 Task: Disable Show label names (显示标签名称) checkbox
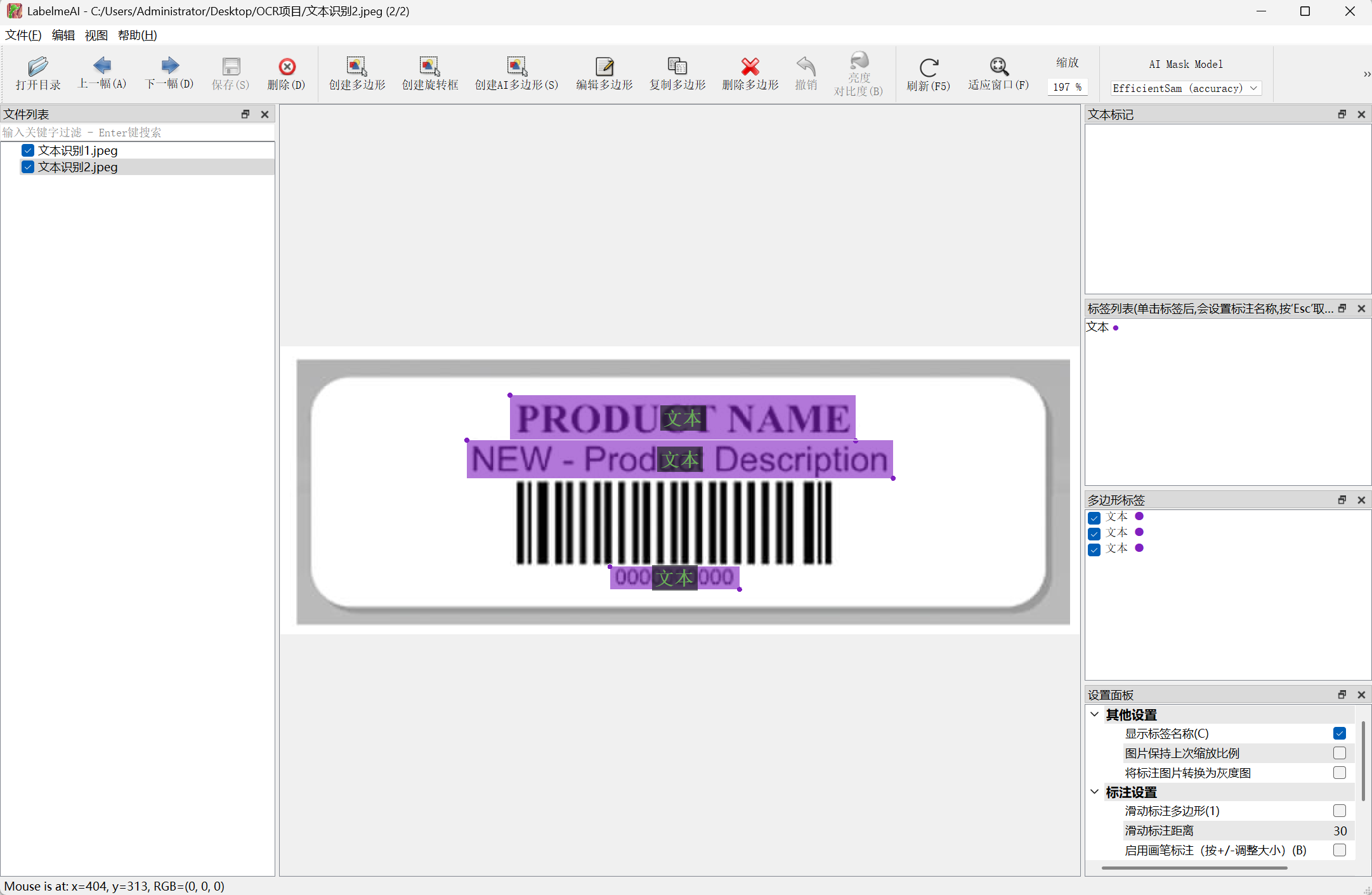pos(1340,733)
